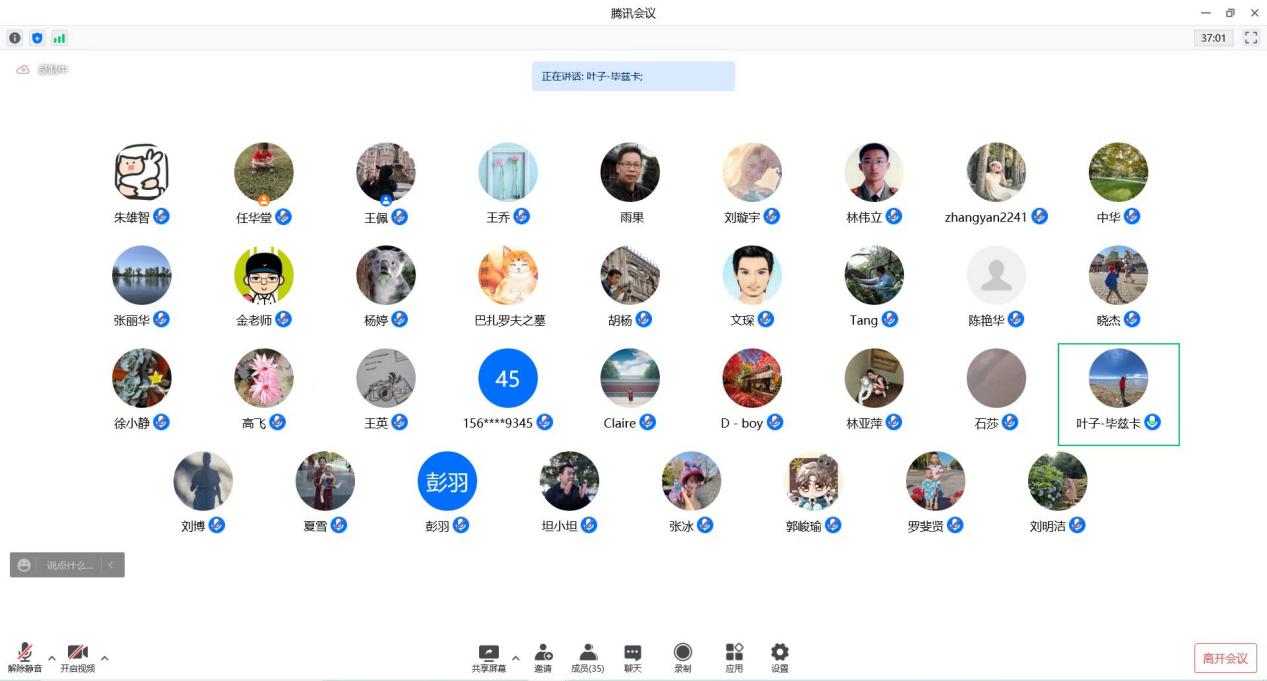
Task: Open the meeting info icon
Action: click(15, 38)
